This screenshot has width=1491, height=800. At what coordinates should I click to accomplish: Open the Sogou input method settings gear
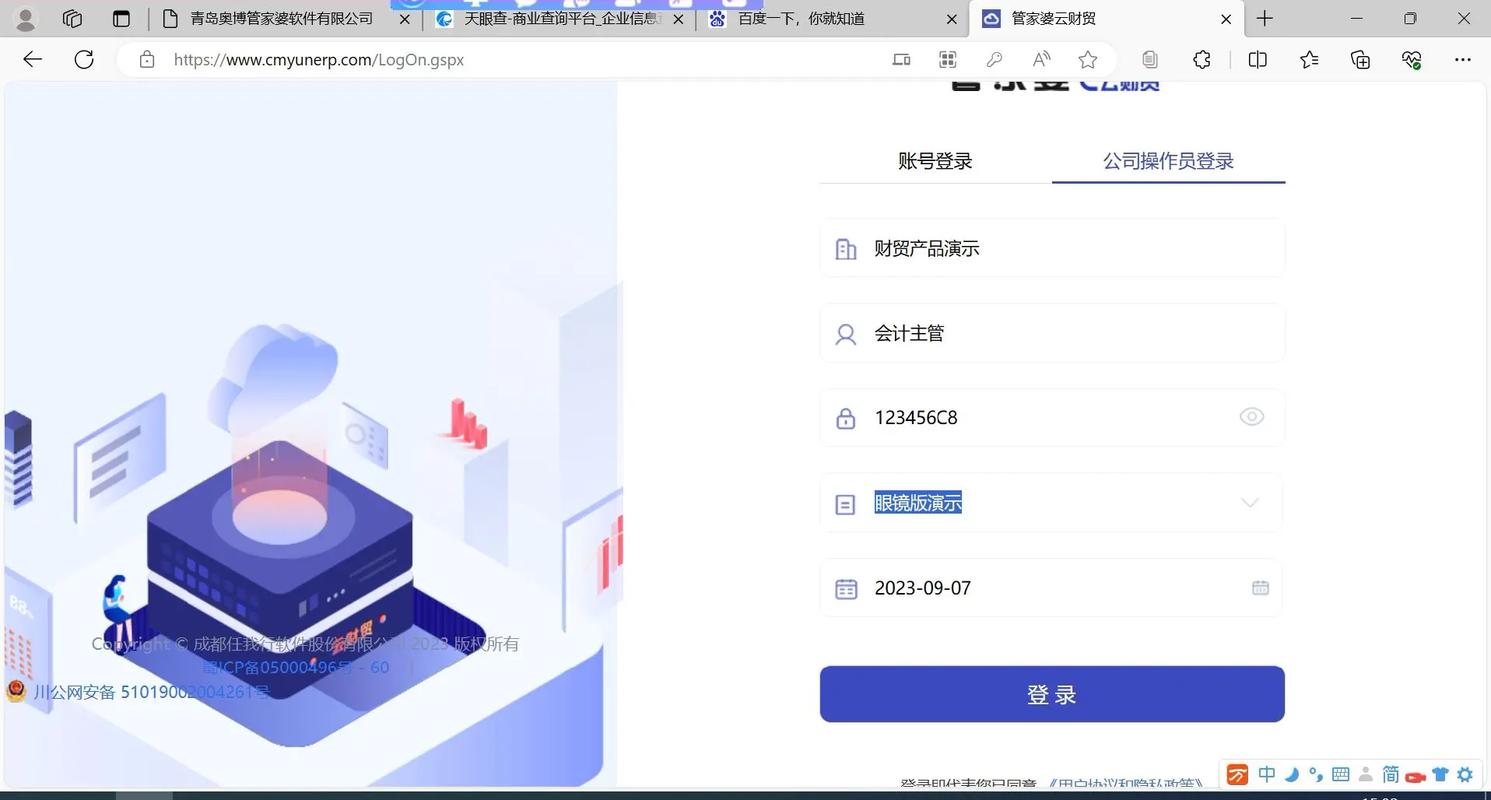tap(1465, 775)
